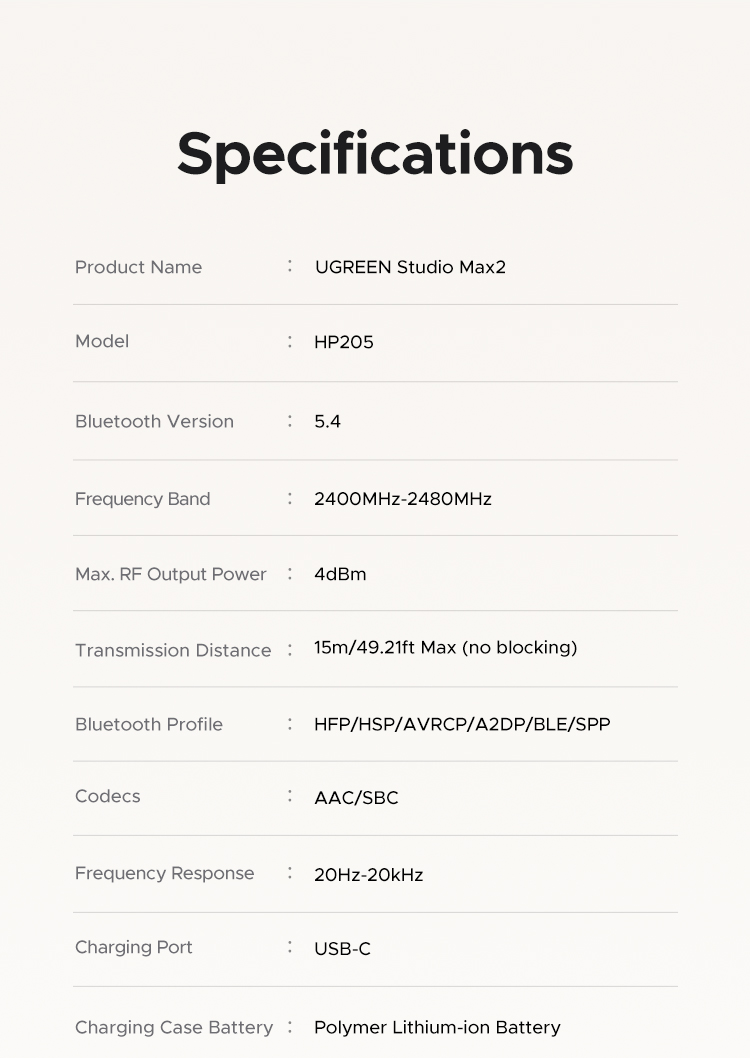Click the 20Hz-20kHz frequency response value
The width and height of the screenshot is (750, 1058).
[368, 875]
